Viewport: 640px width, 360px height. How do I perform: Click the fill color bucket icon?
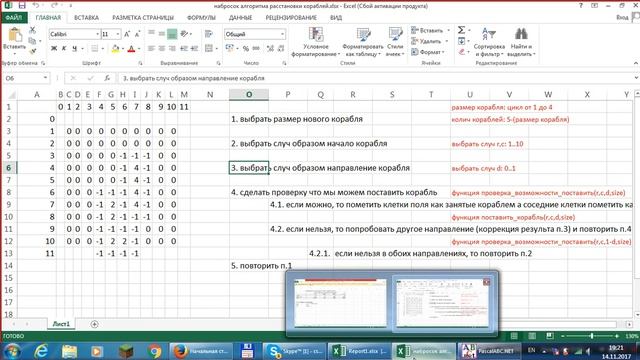point(116,49)
